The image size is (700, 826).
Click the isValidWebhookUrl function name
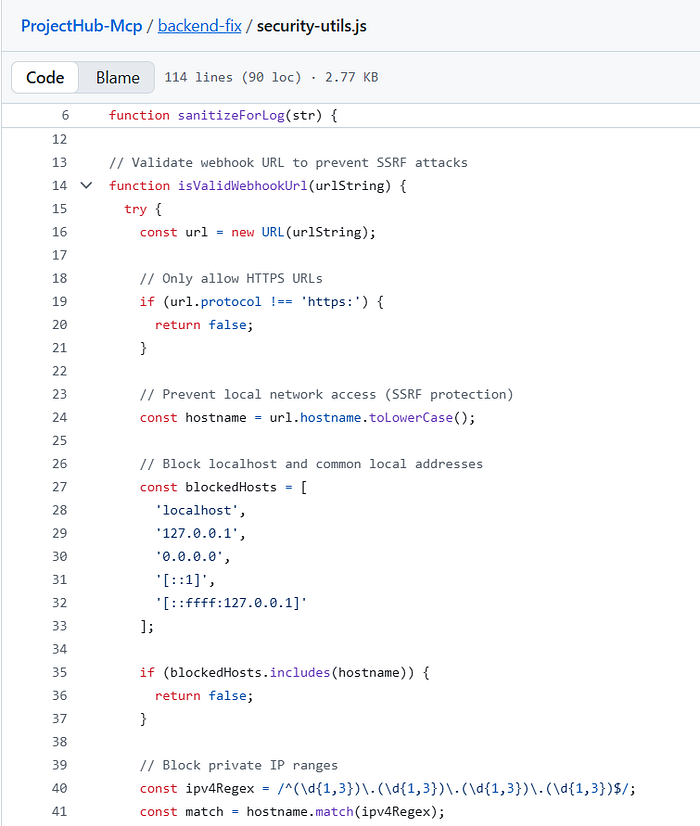pos(242,185)
